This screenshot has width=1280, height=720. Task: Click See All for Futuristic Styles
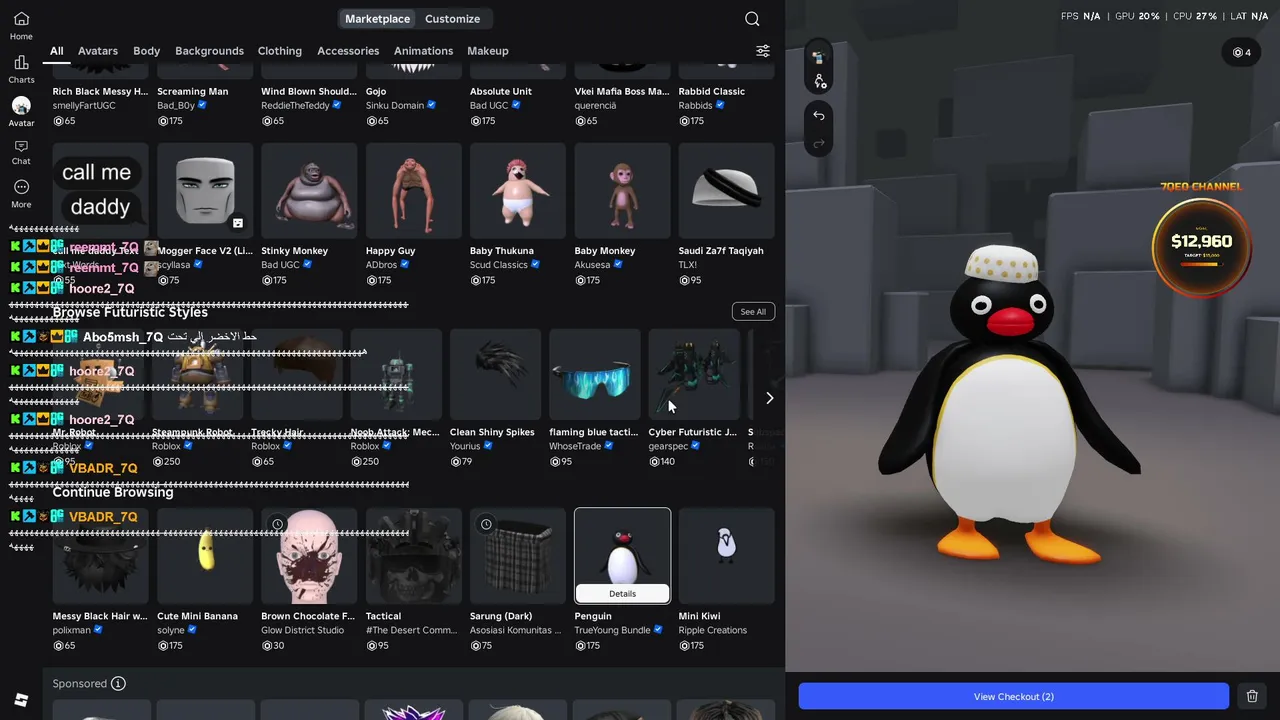pyautogui.click(x=753, y=312)
